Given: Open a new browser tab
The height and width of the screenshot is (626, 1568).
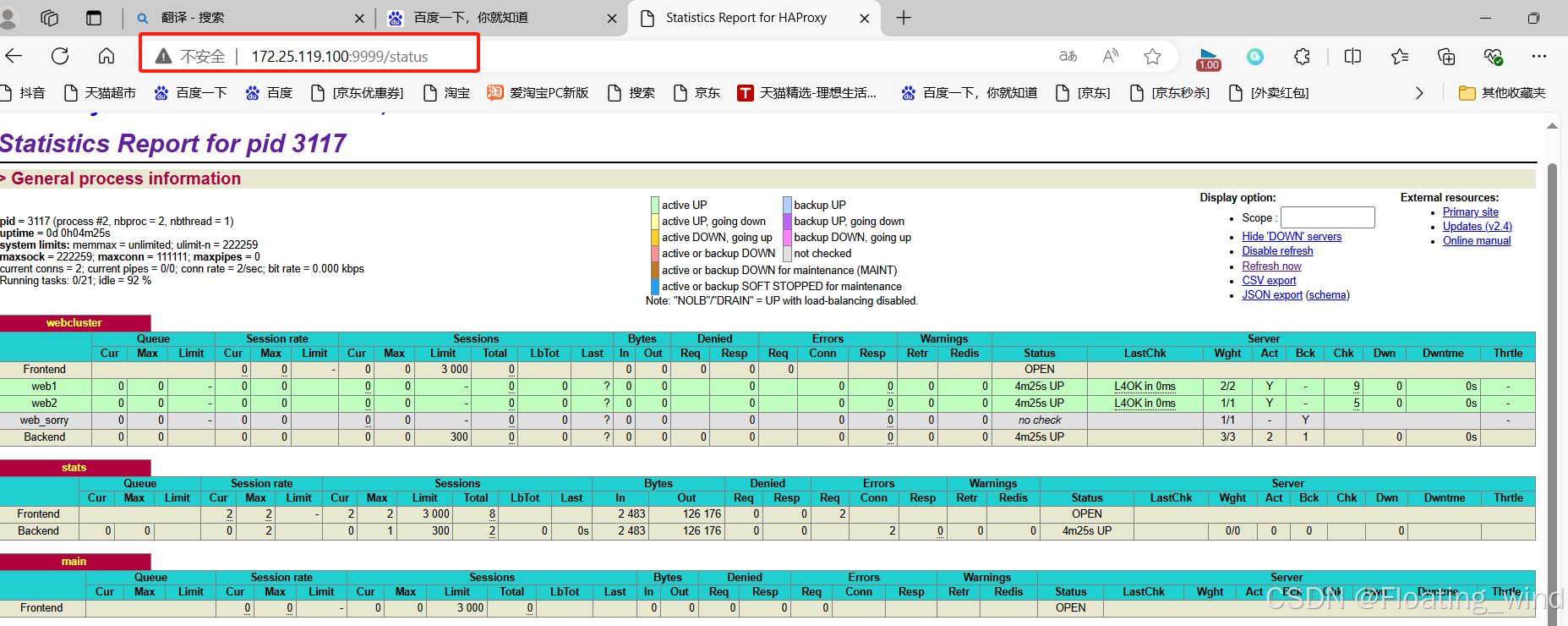Looking at the screenshot, I should click(x=904, y=18).
